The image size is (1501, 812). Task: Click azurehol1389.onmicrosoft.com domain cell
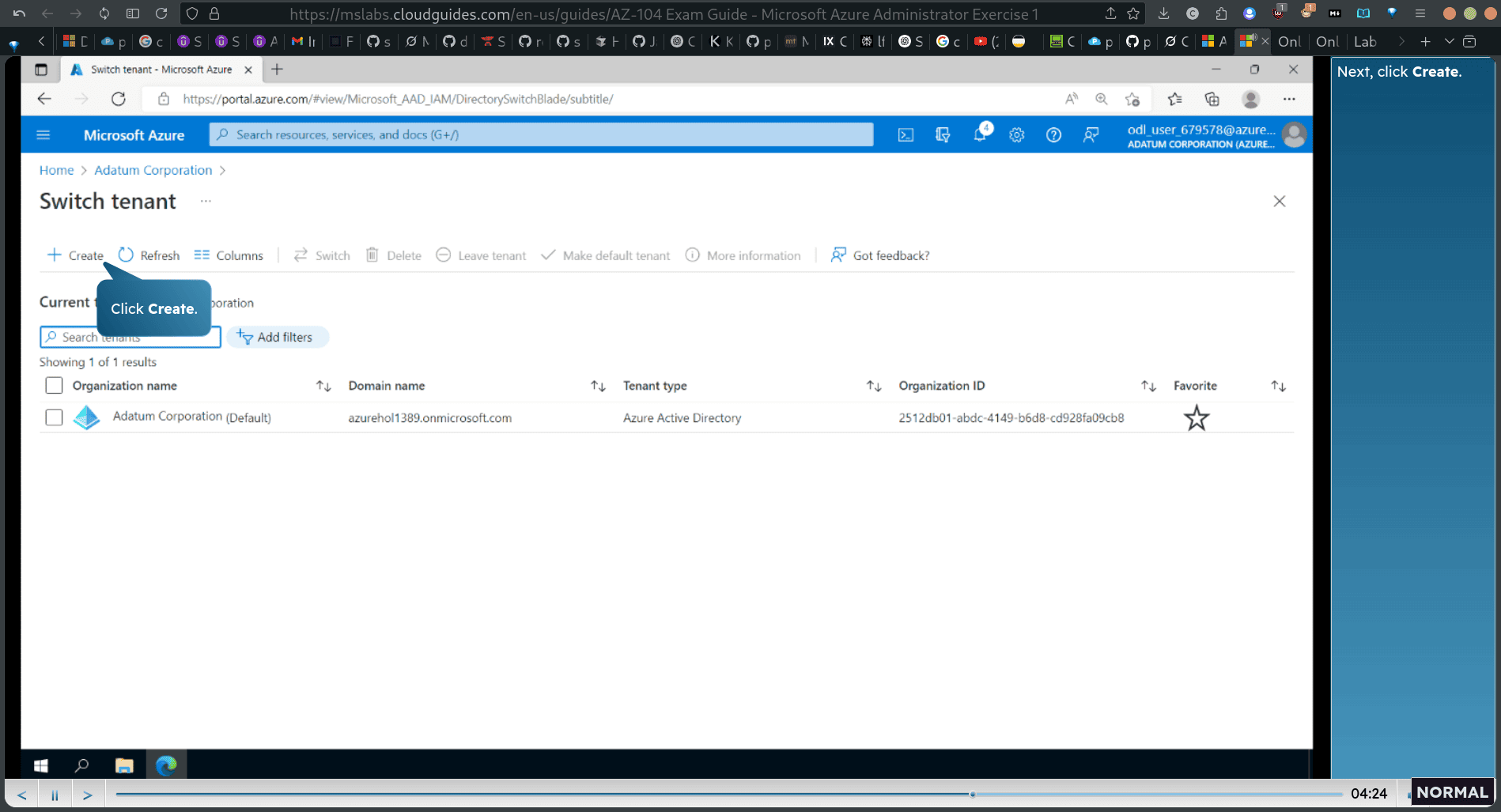(x=429, y=417)
